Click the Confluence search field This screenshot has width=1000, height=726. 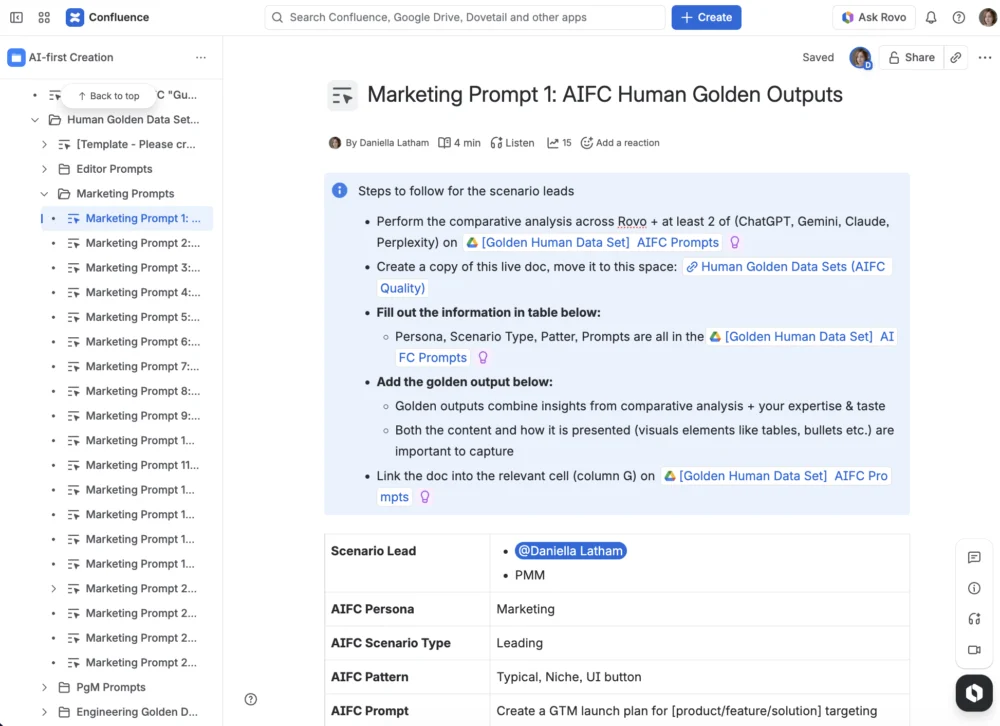pyautogui.click(x=465, y=17)
